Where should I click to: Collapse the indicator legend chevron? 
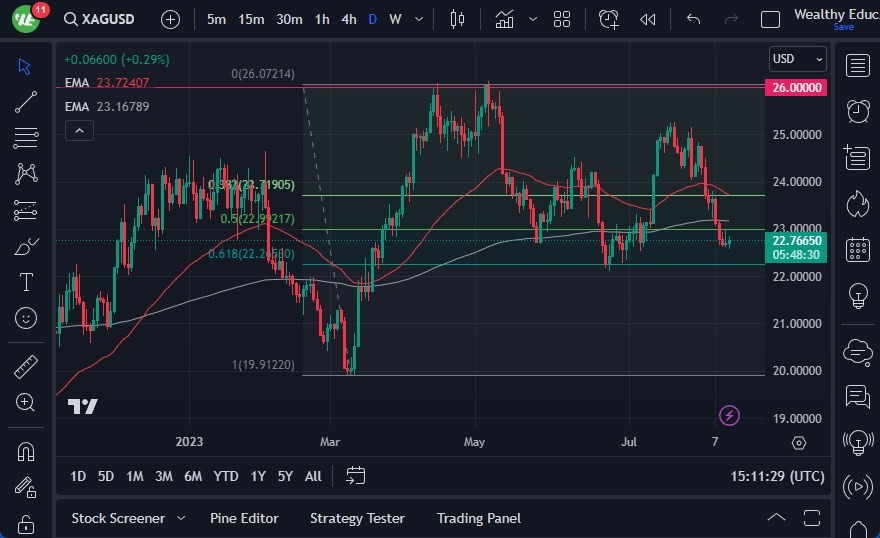pos(79,130)
